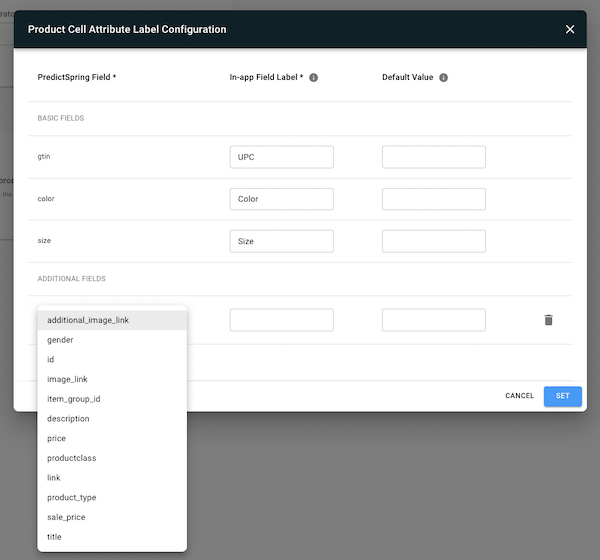
Task: Click the size field name
Action: (44, 240)
